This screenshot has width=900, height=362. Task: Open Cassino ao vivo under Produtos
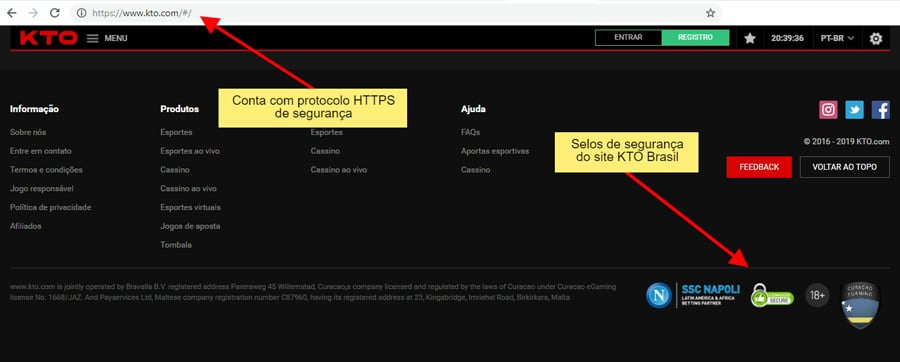click(188, 189)
